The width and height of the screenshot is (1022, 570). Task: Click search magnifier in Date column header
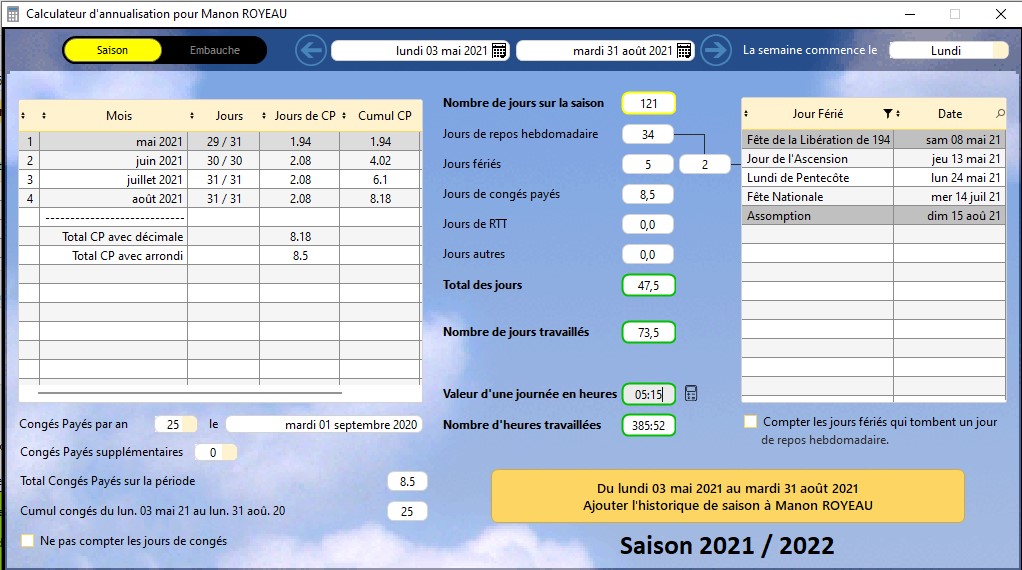tap(1000, 114)
